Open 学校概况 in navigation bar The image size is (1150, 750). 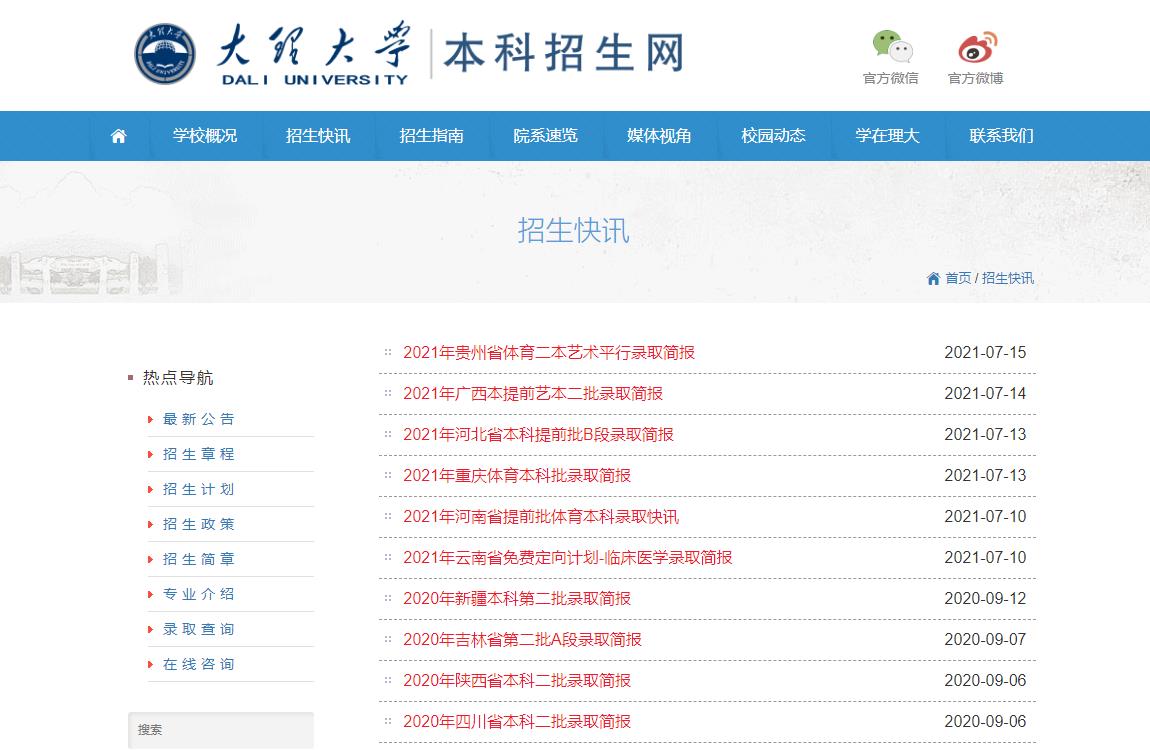(205, 136)
